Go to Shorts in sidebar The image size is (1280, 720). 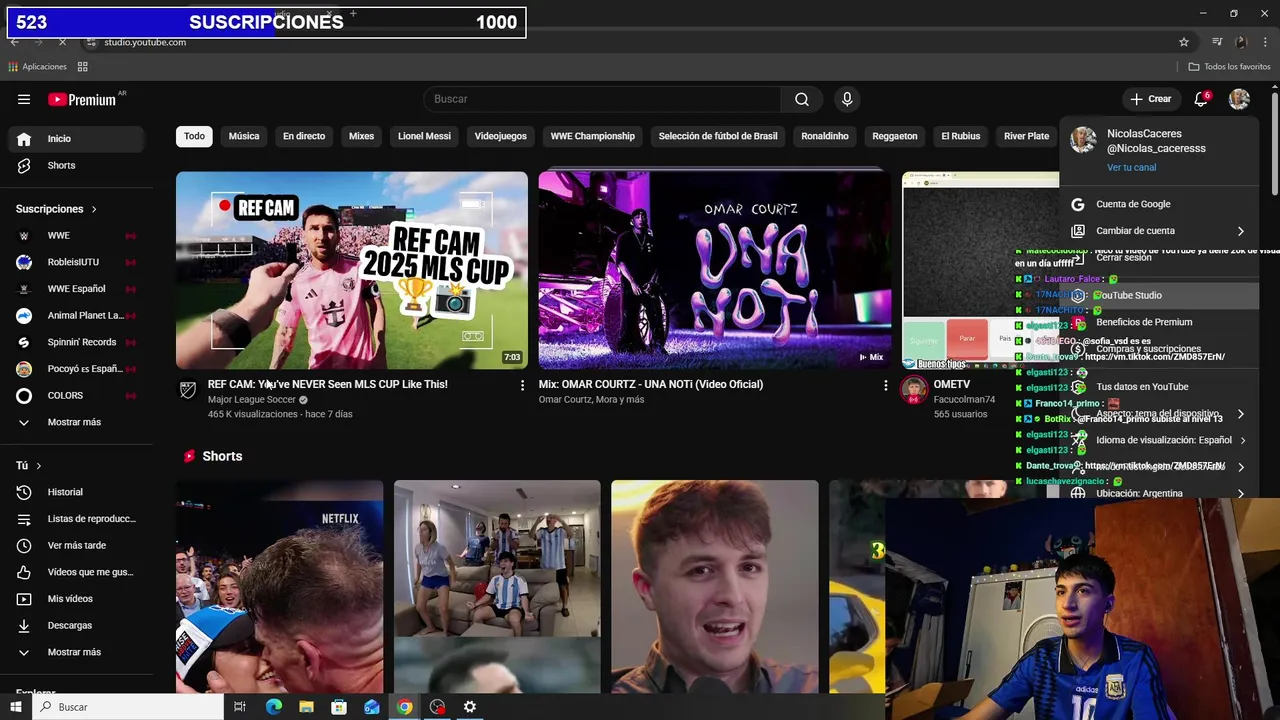76,165
